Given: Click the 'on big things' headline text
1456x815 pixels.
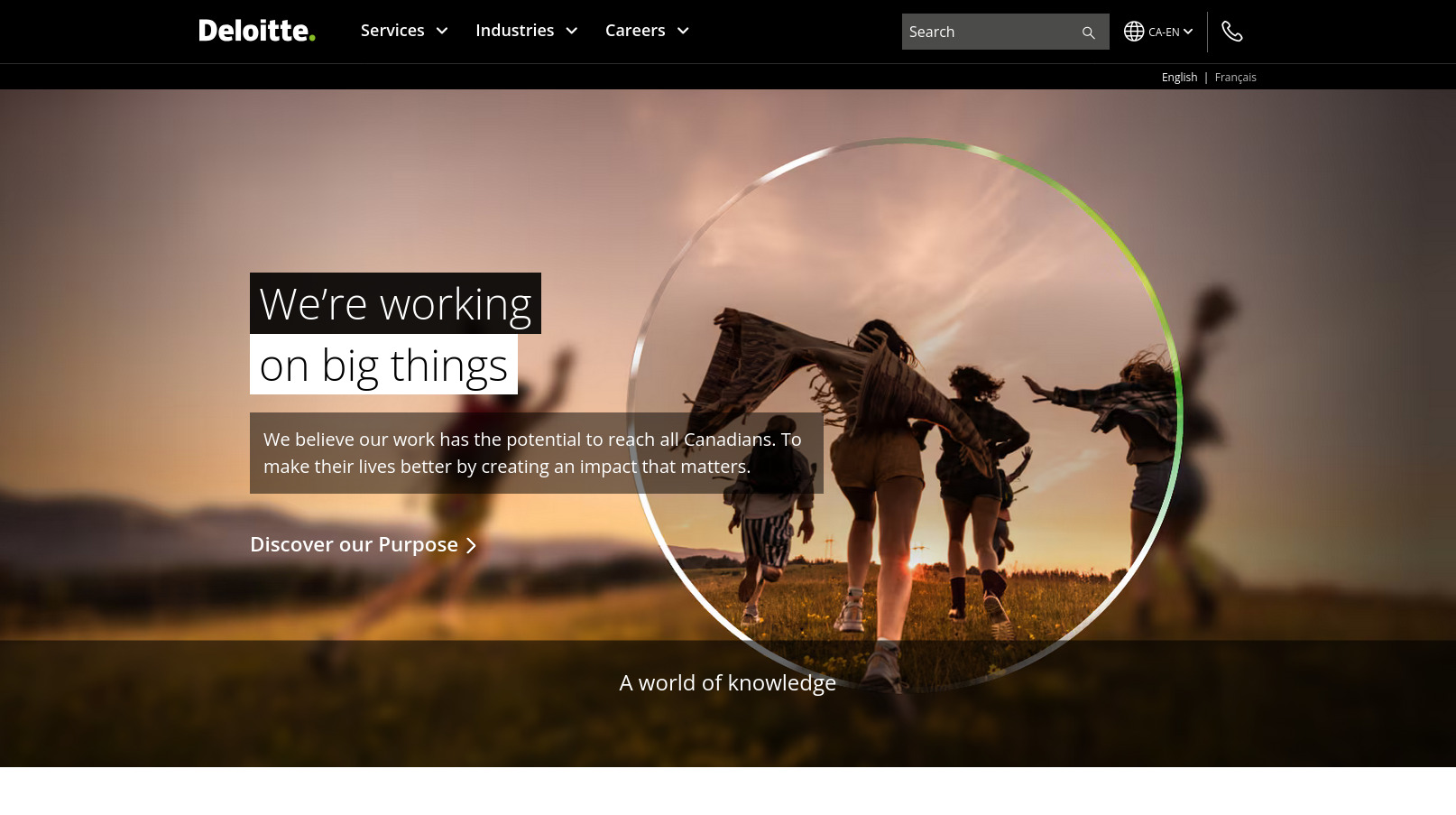Looking at the screenshot, I should [x=383, y=365].
